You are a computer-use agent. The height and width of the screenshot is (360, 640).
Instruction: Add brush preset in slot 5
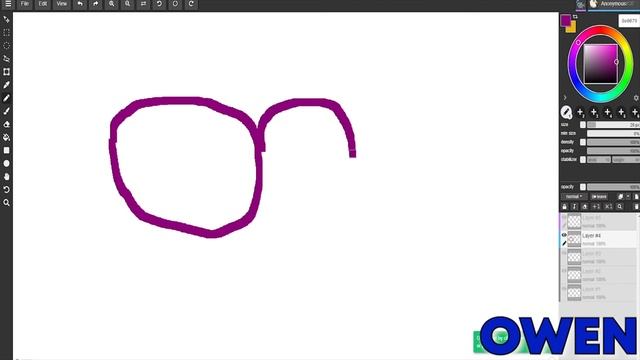pyautogui.click(x=622, y=112)
